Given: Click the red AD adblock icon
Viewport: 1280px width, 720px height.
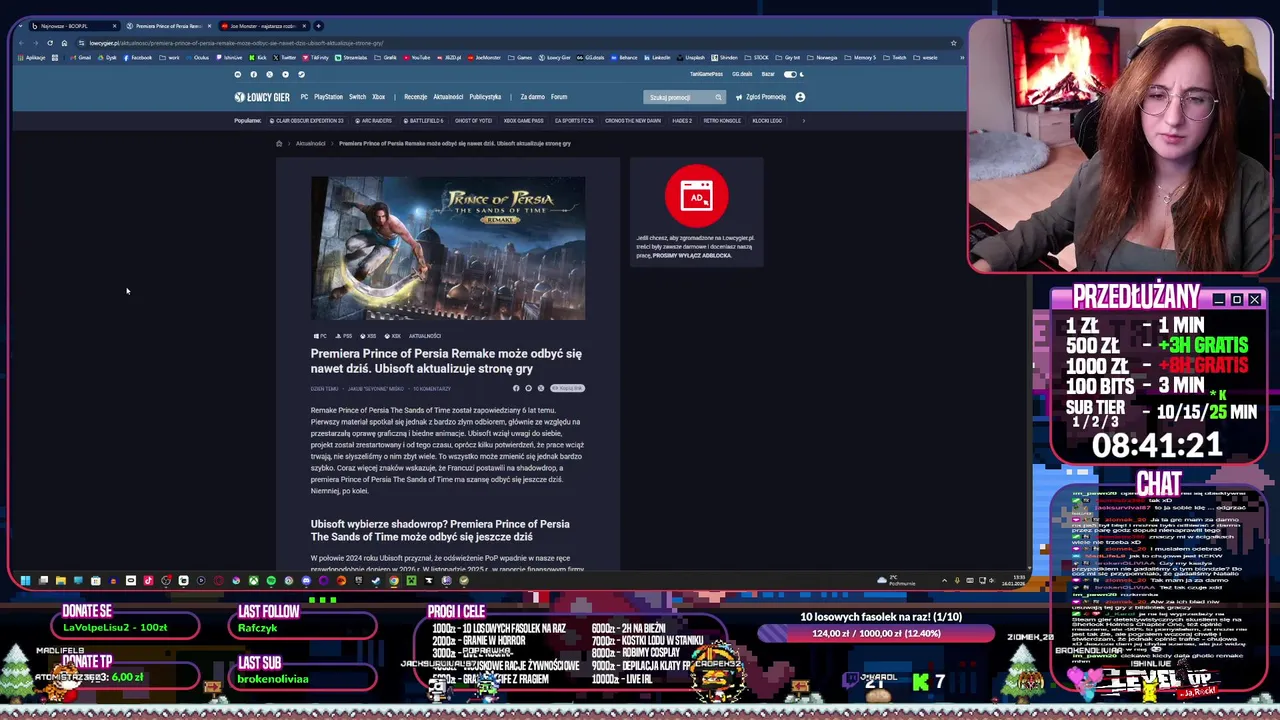Looking at the screenshot, I should [697, 196].
